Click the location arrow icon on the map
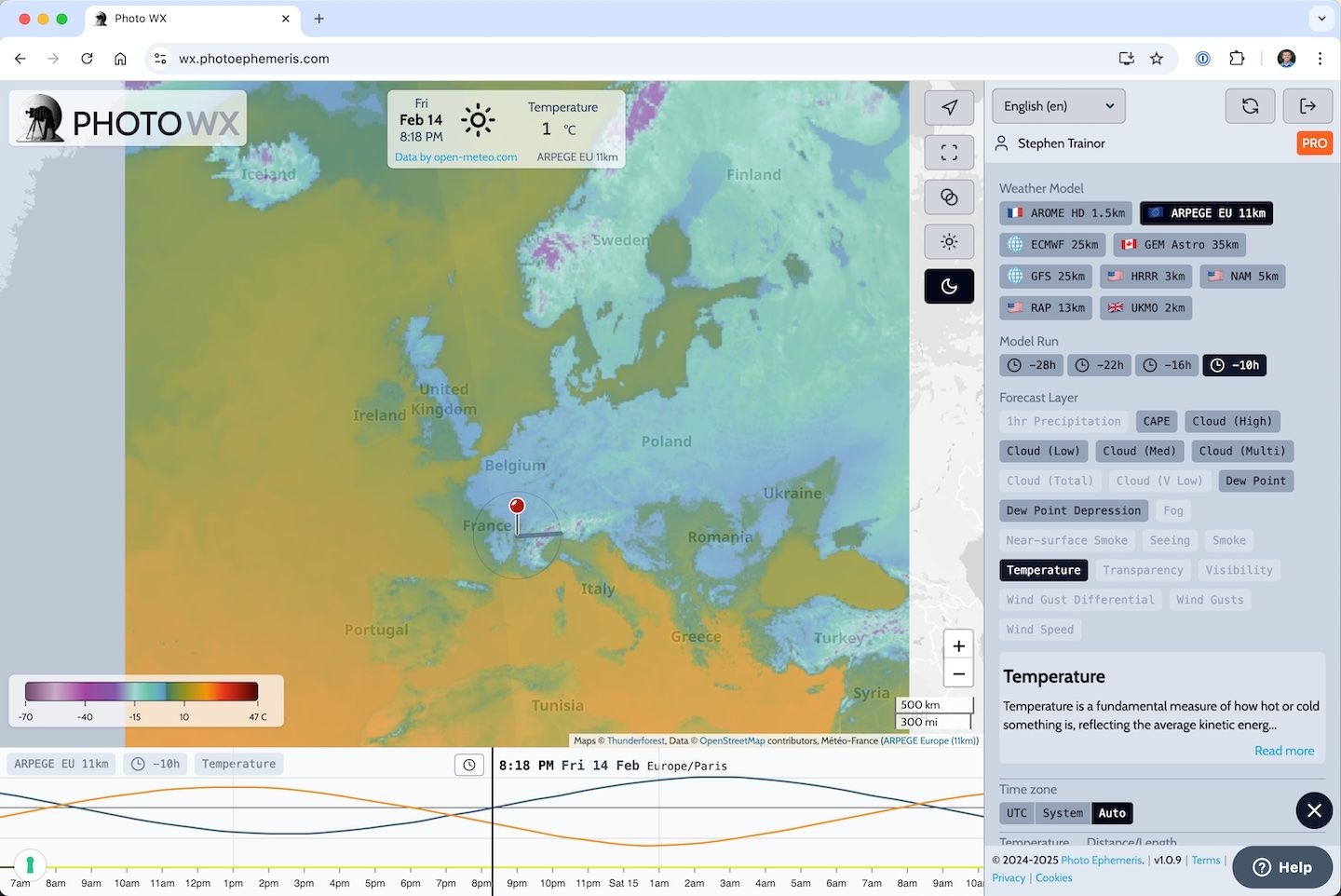The height and width of the screenshot is (896, 1341). [949, 107]
